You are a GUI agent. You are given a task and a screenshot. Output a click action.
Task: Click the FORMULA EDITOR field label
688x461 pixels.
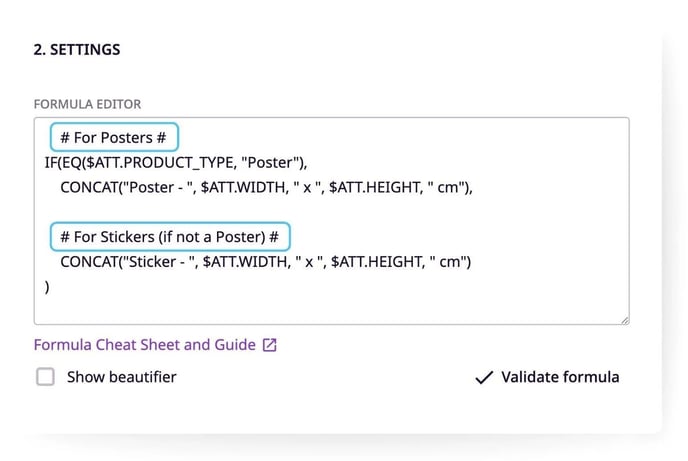coord(87,104)
